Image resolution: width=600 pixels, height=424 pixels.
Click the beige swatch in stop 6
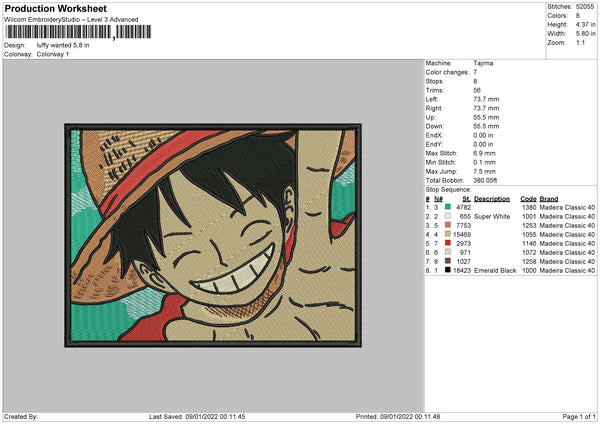pos(448,252)
